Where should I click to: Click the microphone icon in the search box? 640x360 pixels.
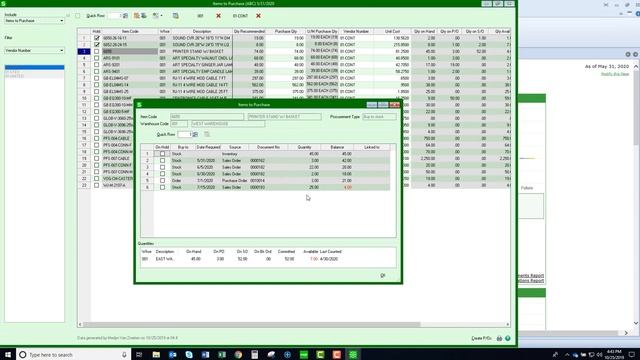pos(124,355)
